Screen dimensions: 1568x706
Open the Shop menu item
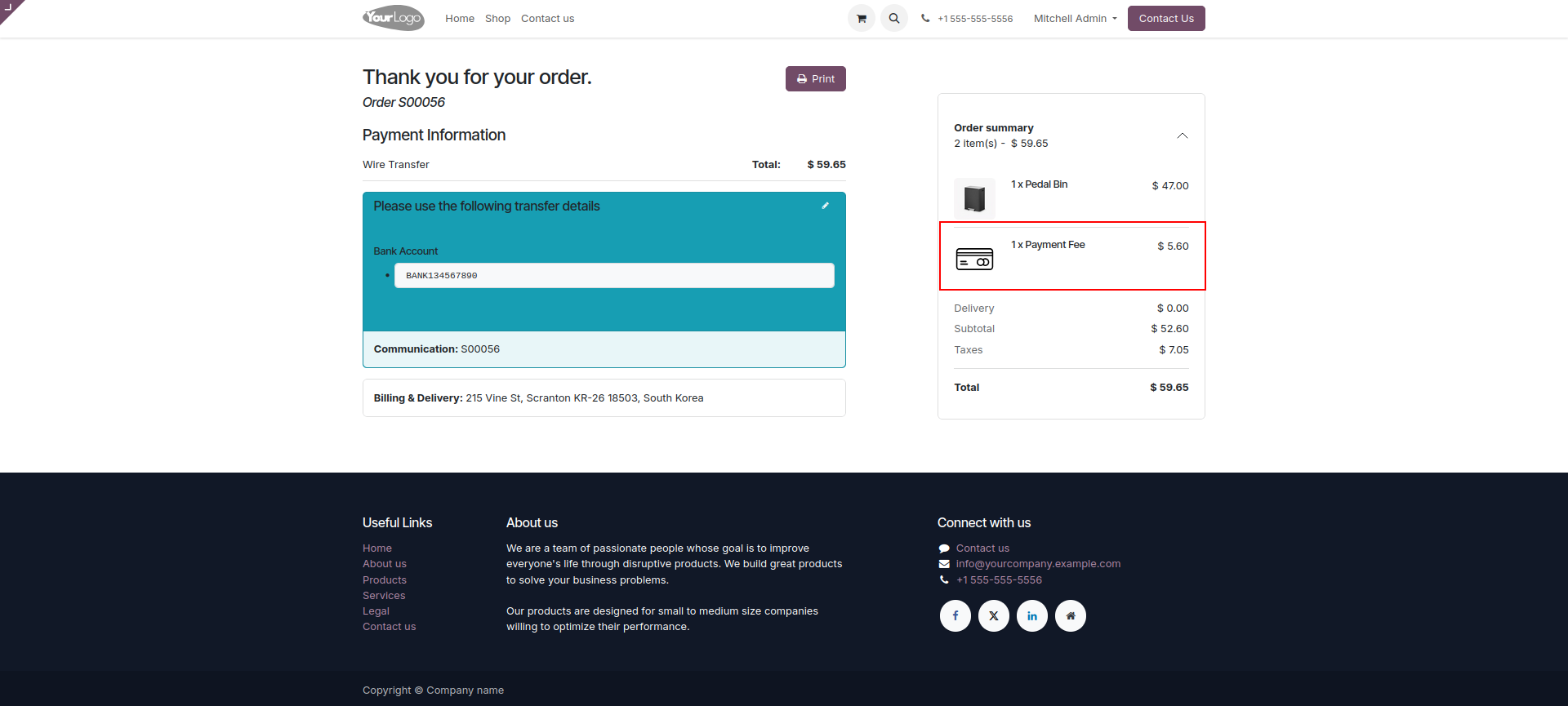coord(497,18)
